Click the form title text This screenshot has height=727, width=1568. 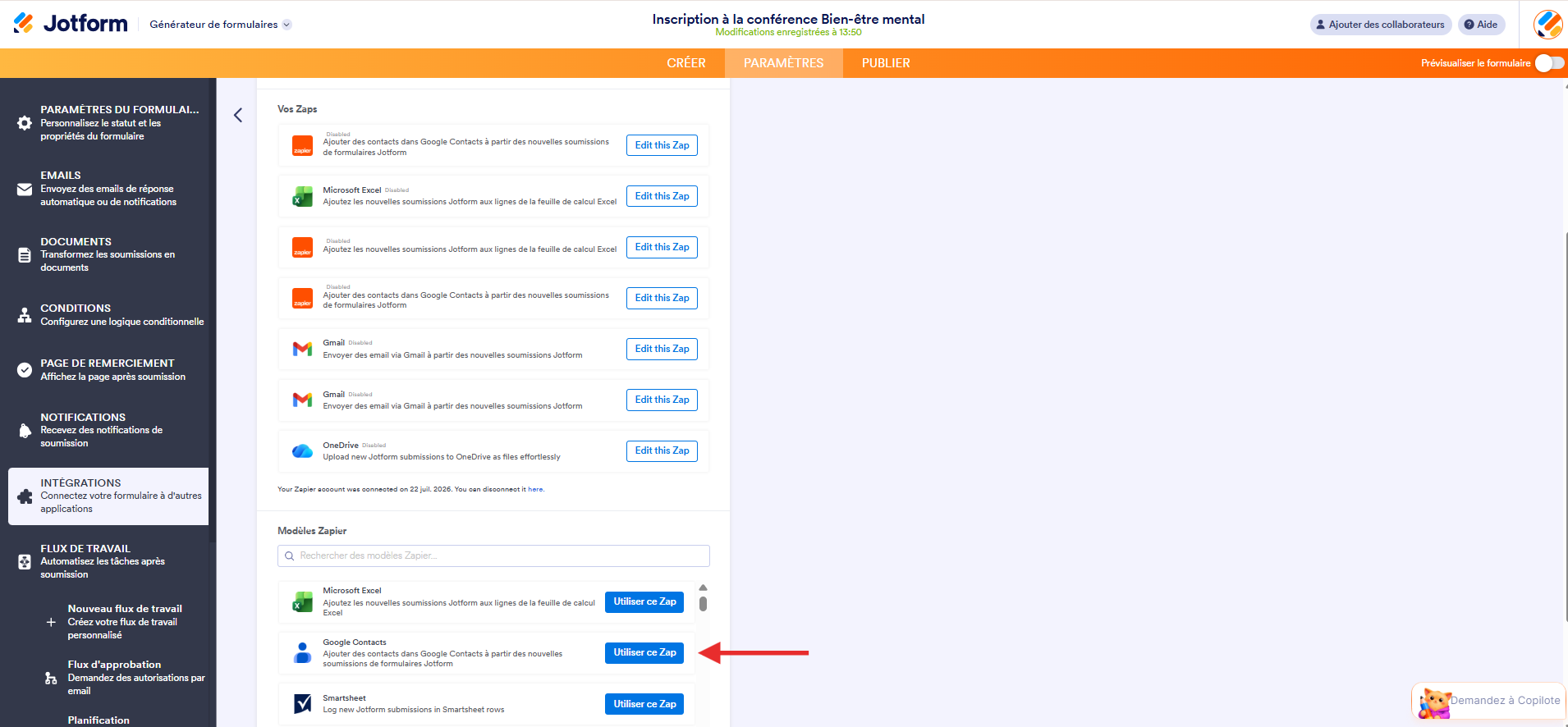tap(788, 19)
